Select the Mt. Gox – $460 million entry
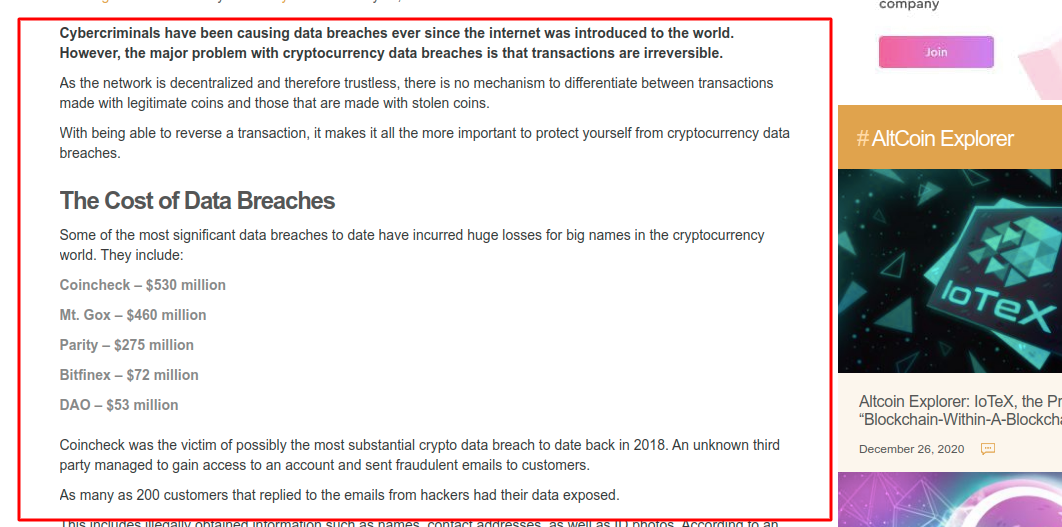The height and width of the screenshot is (527, 1062). click(133, 315)
